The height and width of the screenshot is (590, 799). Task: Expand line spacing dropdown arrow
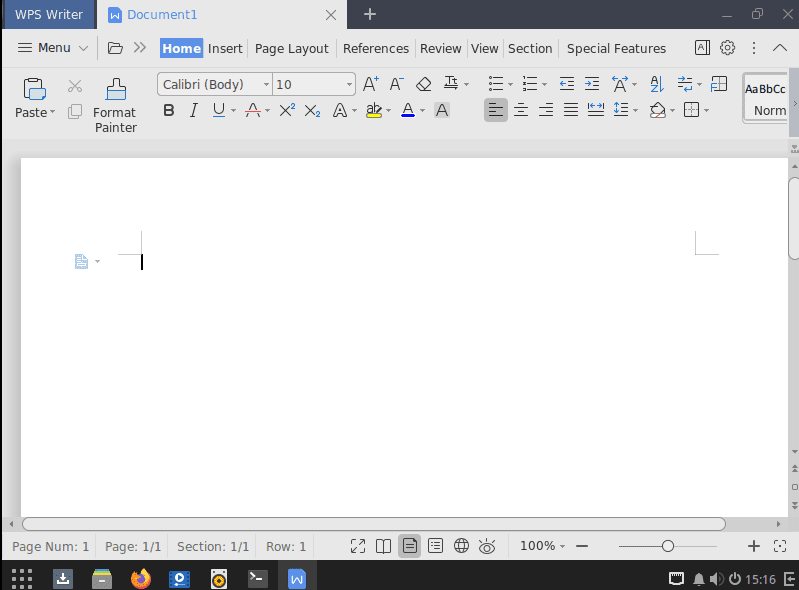click(635, 111)
